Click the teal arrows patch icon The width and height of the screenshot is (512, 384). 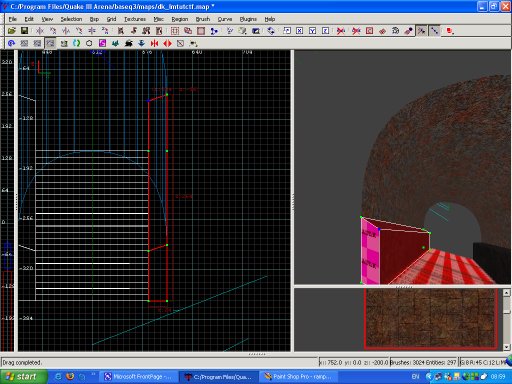[116, 43]
